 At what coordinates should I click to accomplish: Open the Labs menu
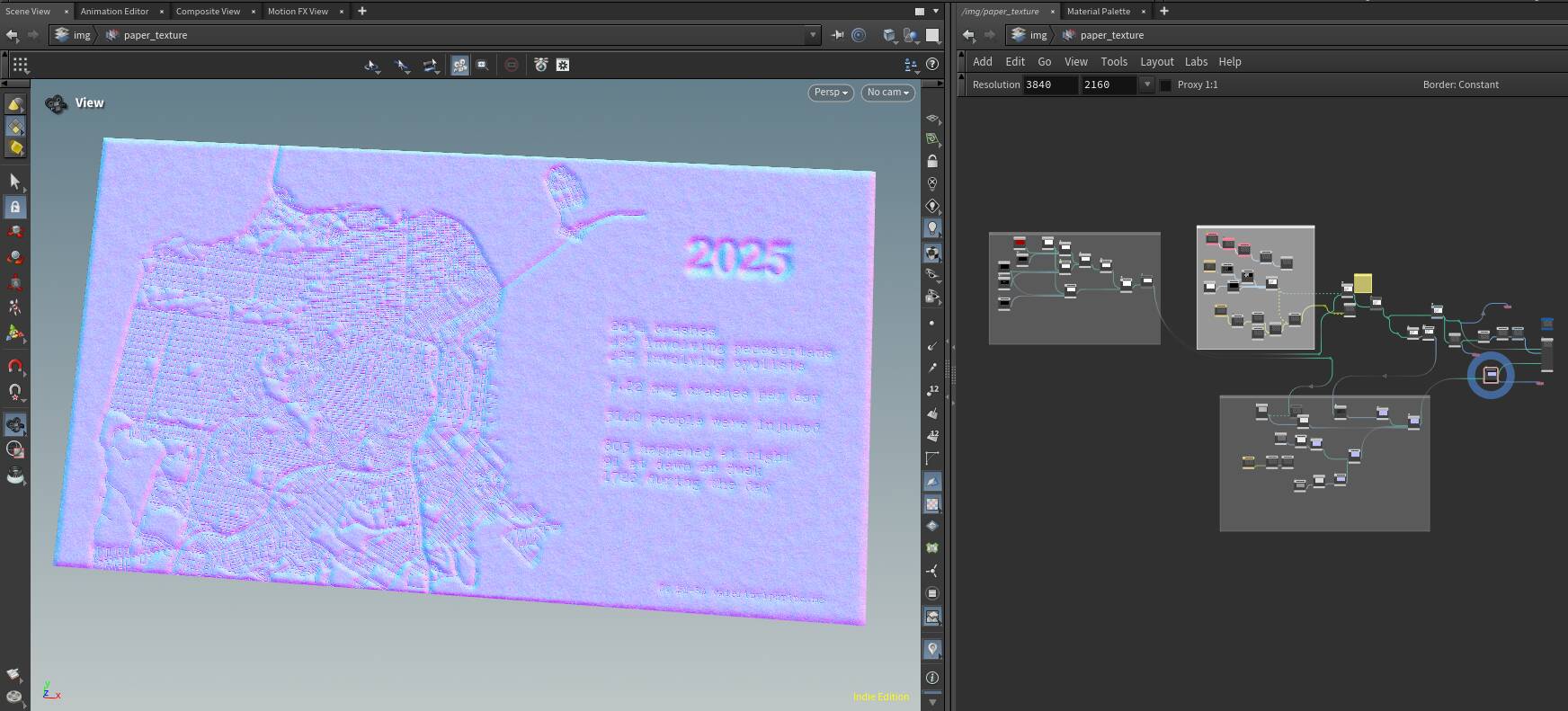pos(1196,62)
